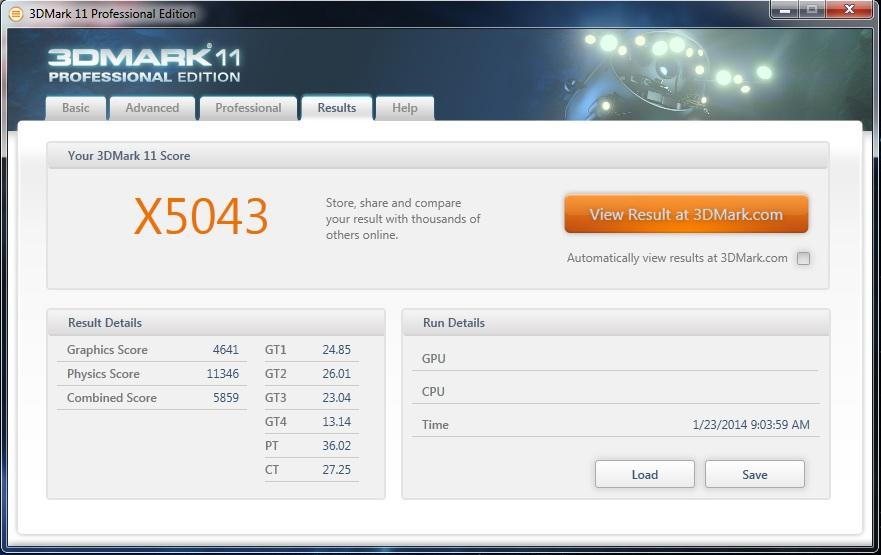
Task: Click the Physics Score label
Action: (x=103, y=374)
